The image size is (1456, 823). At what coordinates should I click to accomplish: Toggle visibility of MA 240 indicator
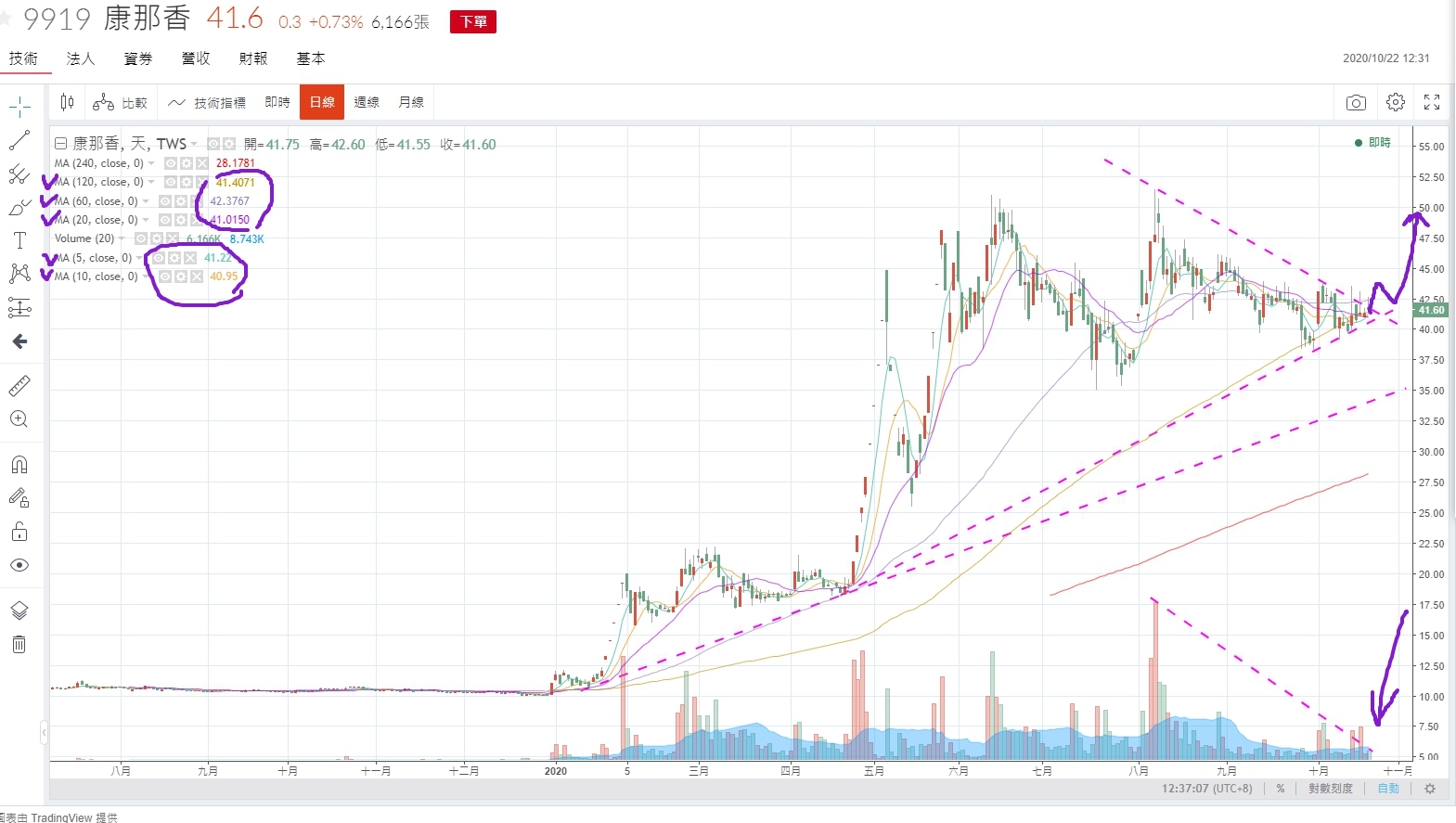171,163
